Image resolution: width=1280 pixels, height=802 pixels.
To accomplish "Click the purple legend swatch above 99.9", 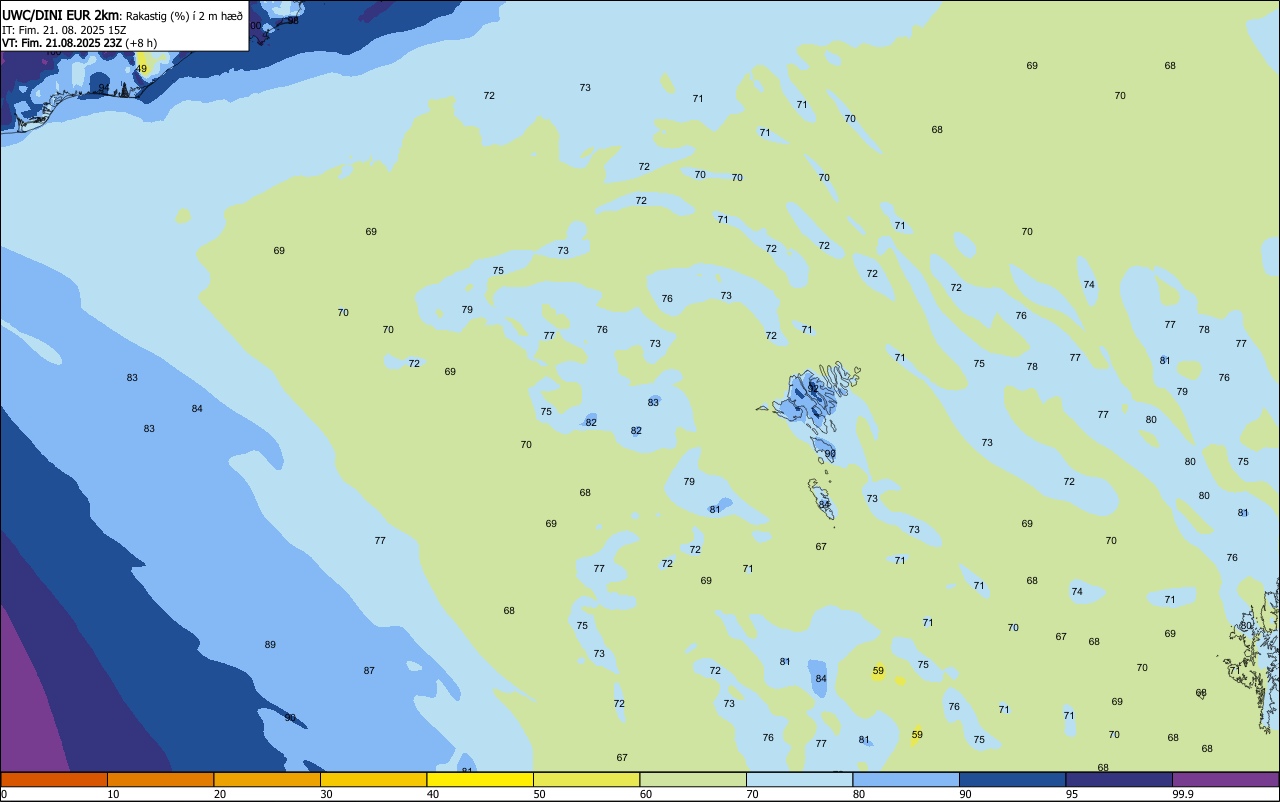I will [x=1225, y=779].
